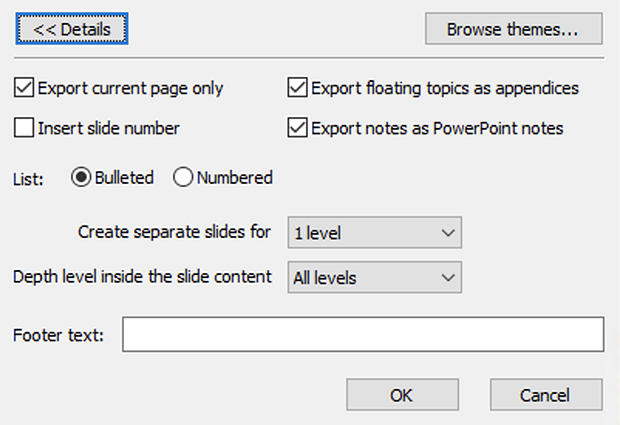Click the arrow on the 1 level combo box
The width and height of the screenshot is (620, 425).
[x=447, y=233]
